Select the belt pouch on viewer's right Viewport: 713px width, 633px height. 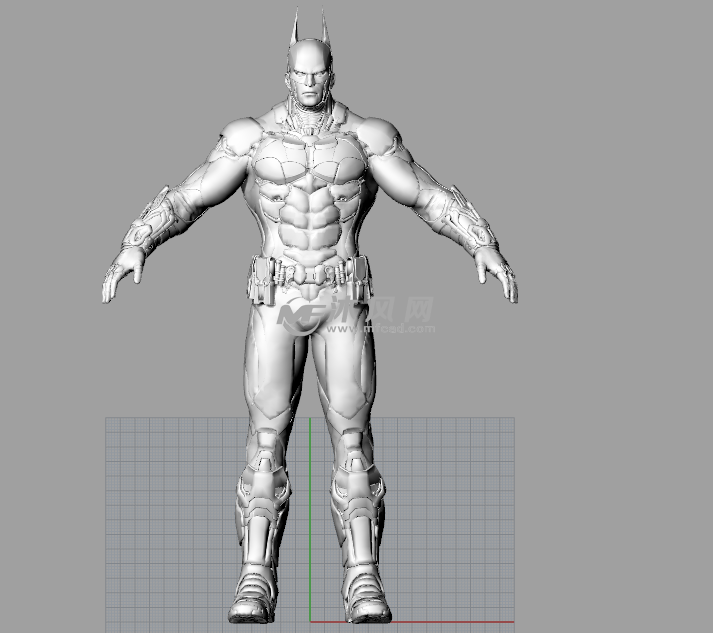pyautogui.click(x=357, y=272)
